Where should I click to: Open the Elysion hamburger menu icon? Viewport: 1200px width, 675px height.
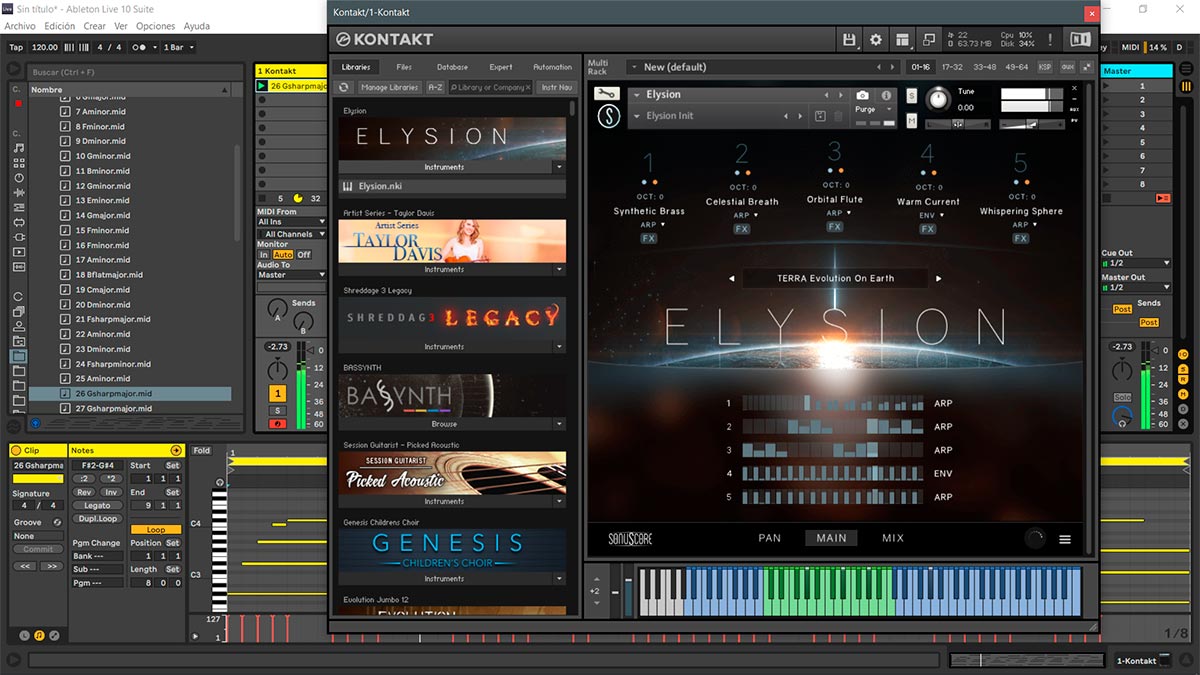(1065, 539)
